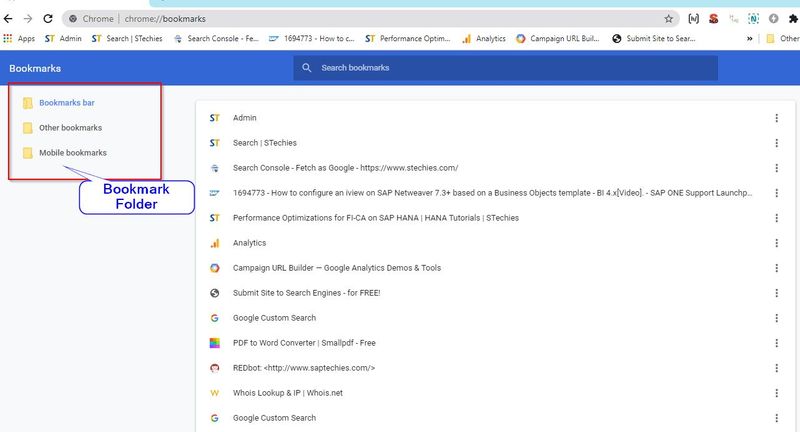Open more actions for Whois Lookup row
Screen dimensions: 800x432
pyautogui.click(x=776, y=393)
